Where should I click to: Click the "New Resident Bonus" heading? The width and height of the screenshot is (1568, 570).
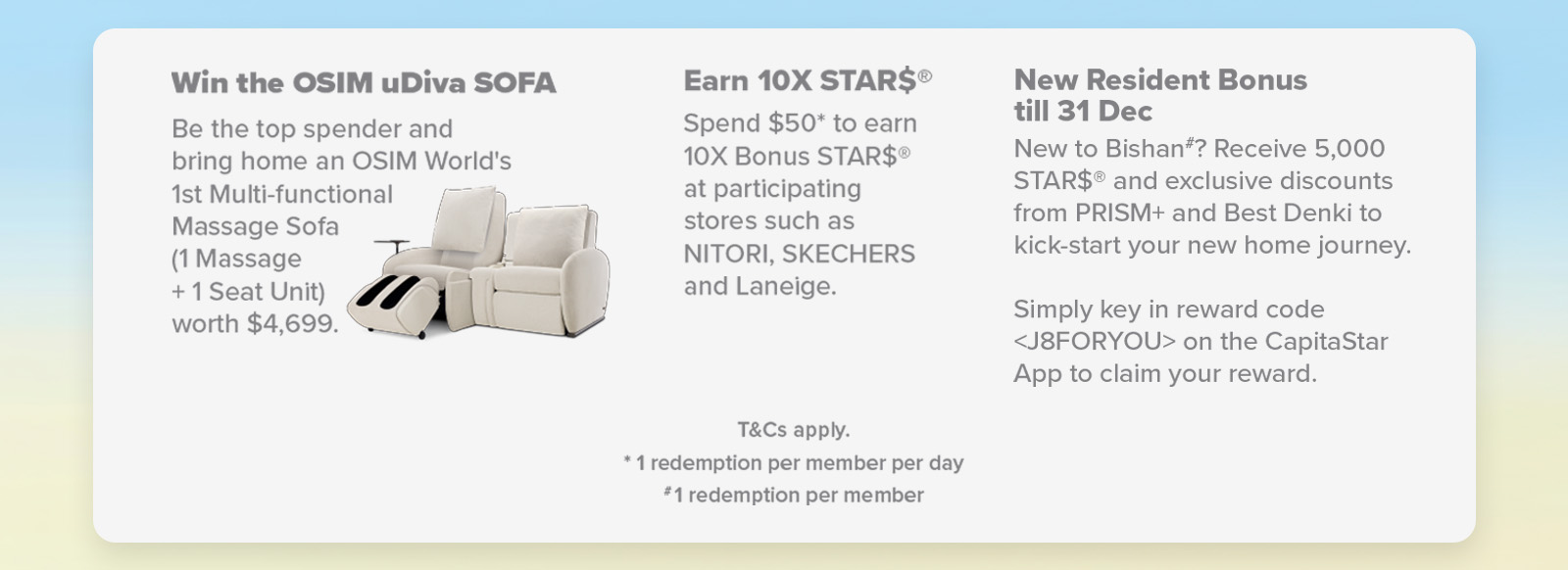tap(1160, 79)
